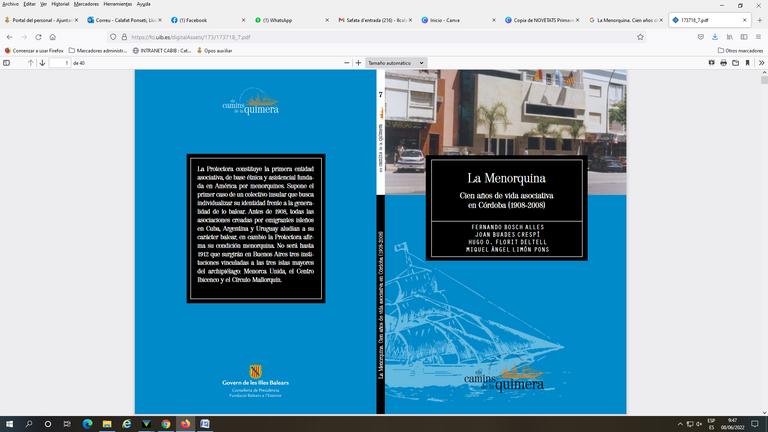Expand PDF viewer tools chevron menu
Viewport: 768px width, 432px height.
pyautogui.click(x=762, y=63)
